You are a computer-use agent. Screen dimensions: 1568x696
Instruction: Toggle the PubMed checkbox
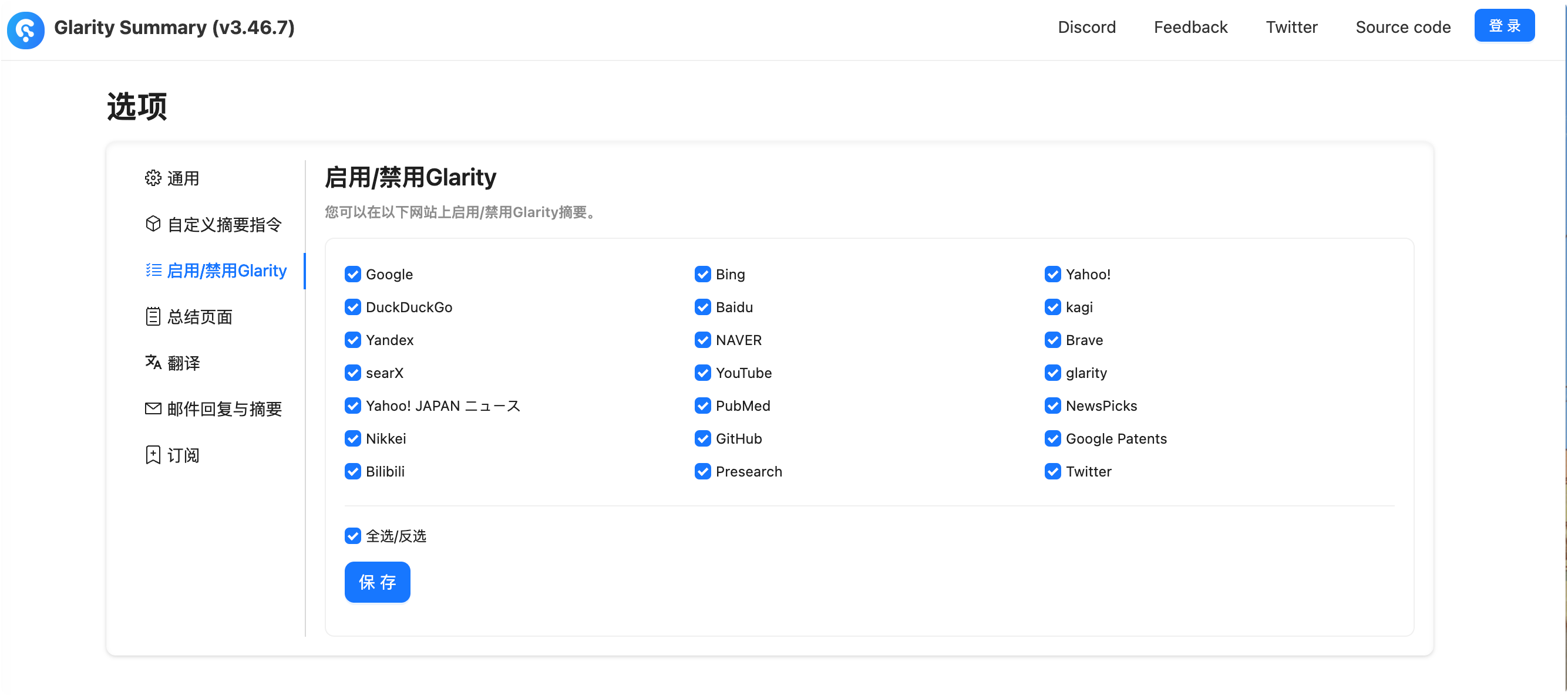(x=702, y=406)
